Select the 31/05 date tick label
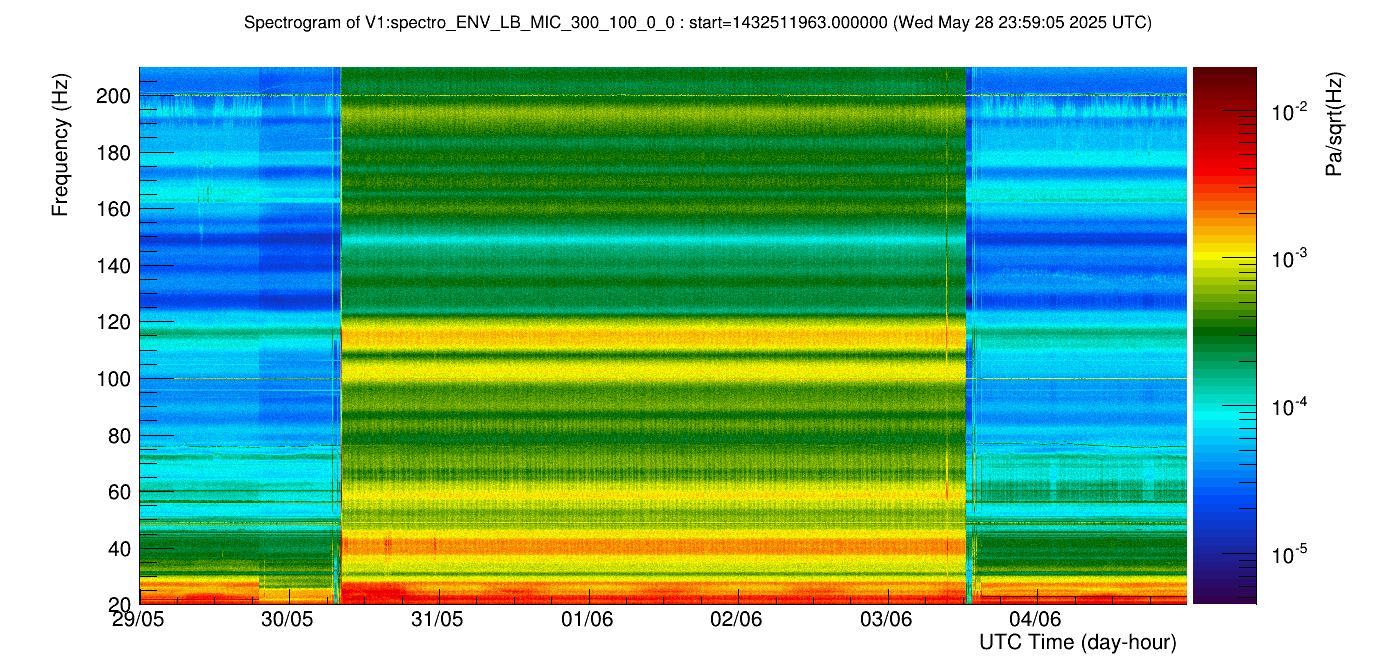Viewport: 1396px width, 672px height. click(437, 619)
